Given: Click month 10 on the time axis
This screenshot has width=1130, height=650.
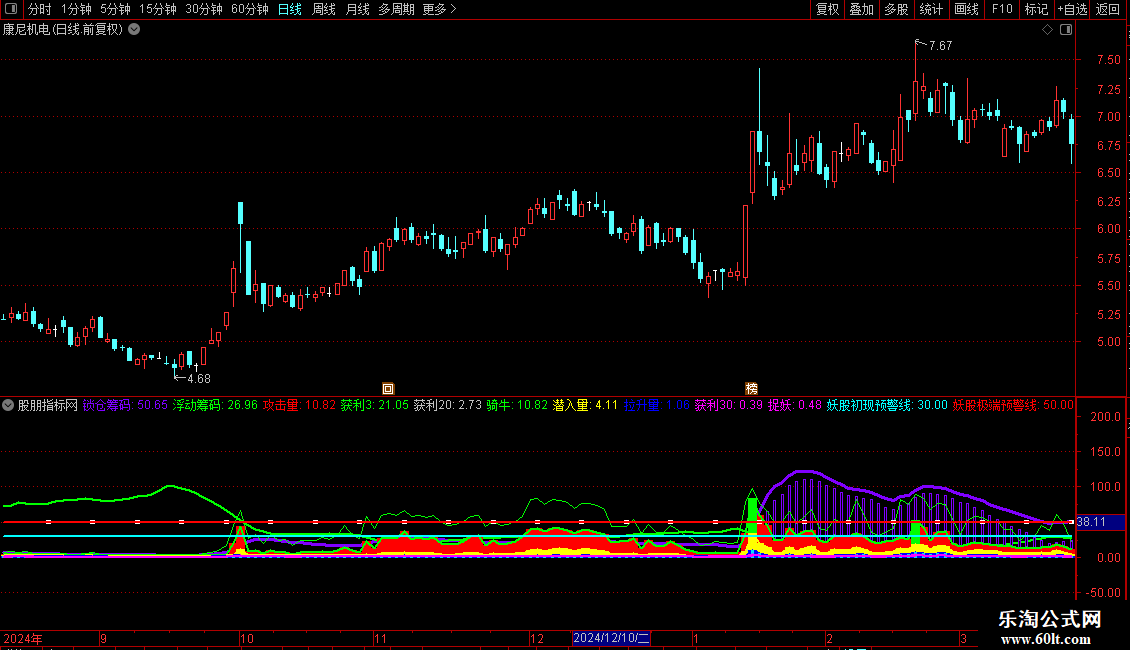Looking at the screenshot, I should coord(247,639).
